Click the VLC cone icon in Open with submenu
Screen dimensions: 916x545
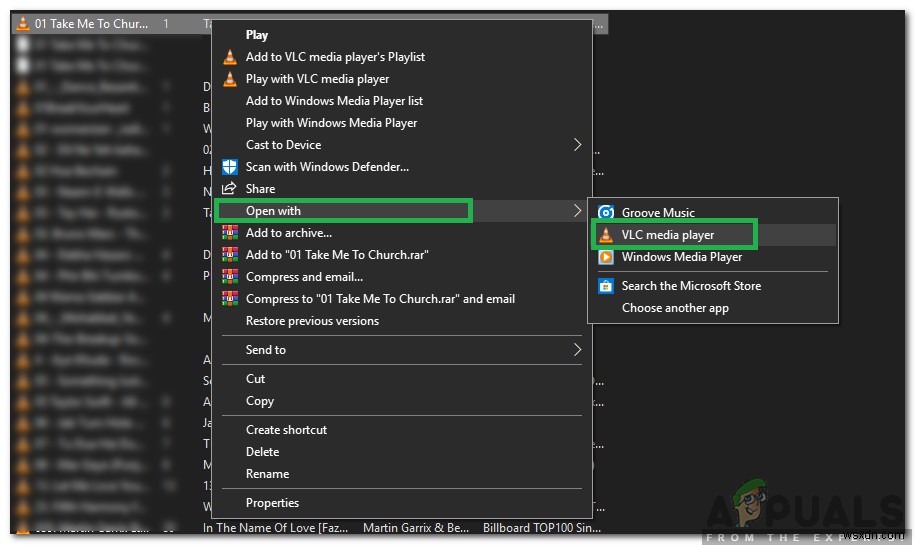(x=606, y=234)
